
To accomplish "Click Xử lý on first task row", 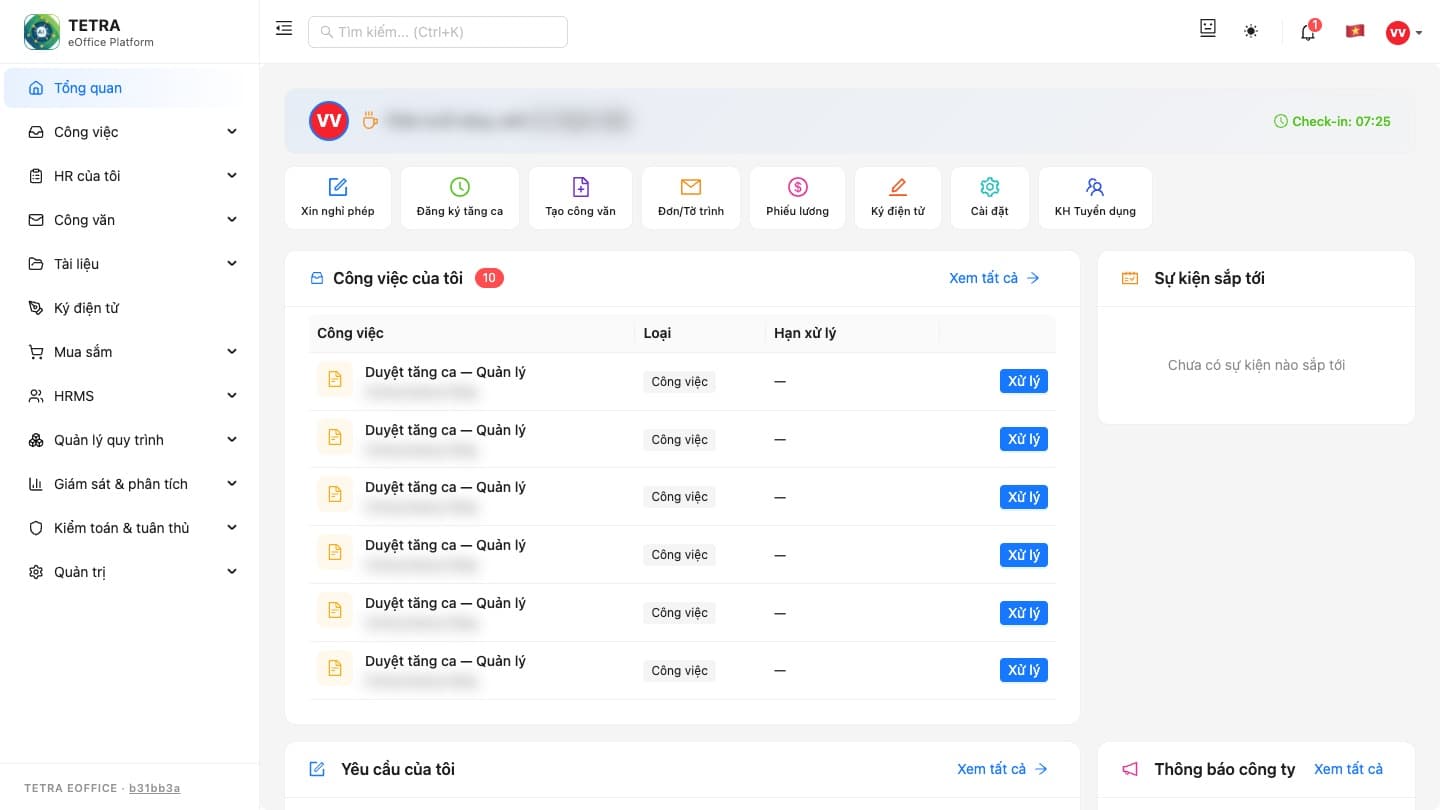I will tap(1024, 381).
